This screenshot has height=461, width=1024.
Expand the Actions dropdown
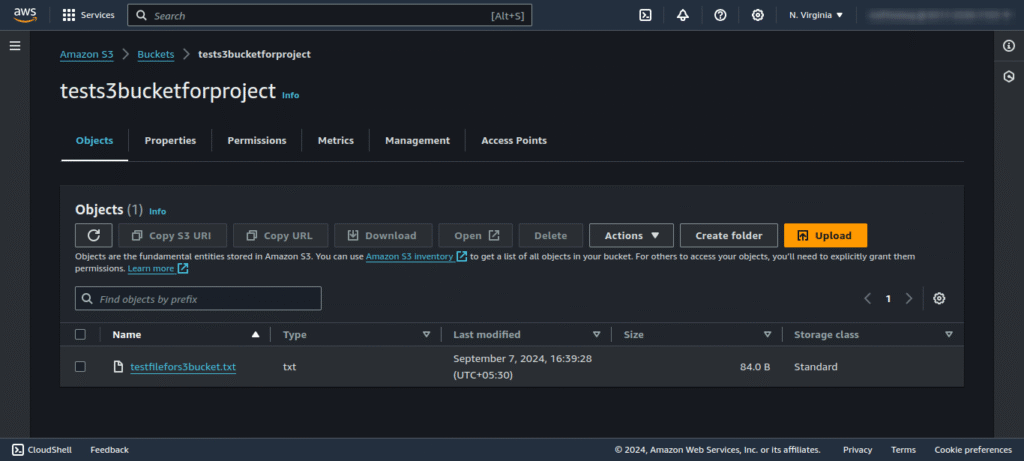pyautogui.click(x=631, y=235)
